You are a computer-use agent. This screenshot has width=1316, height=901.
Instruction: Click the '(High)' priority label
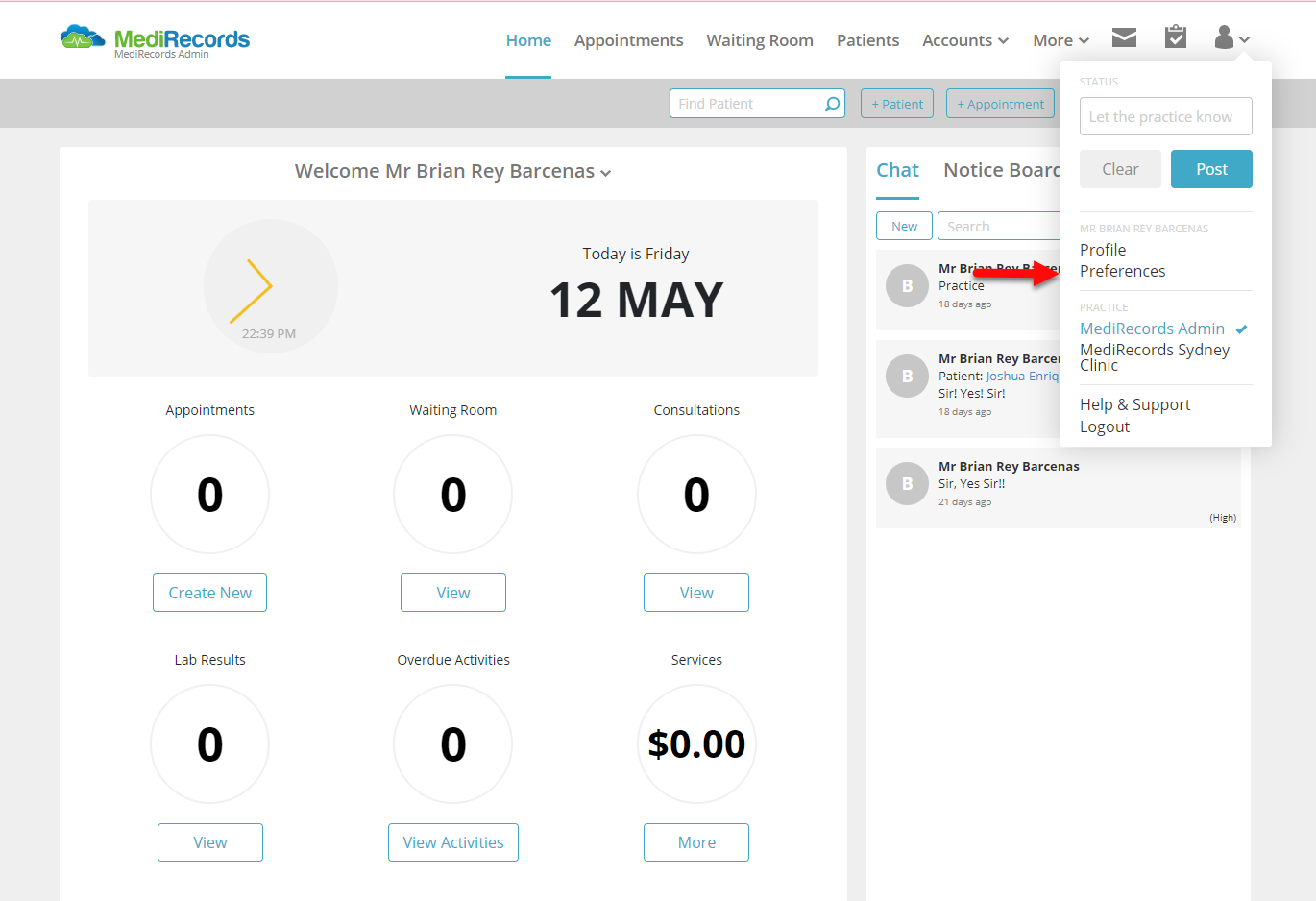click(x=1223, y=518)
